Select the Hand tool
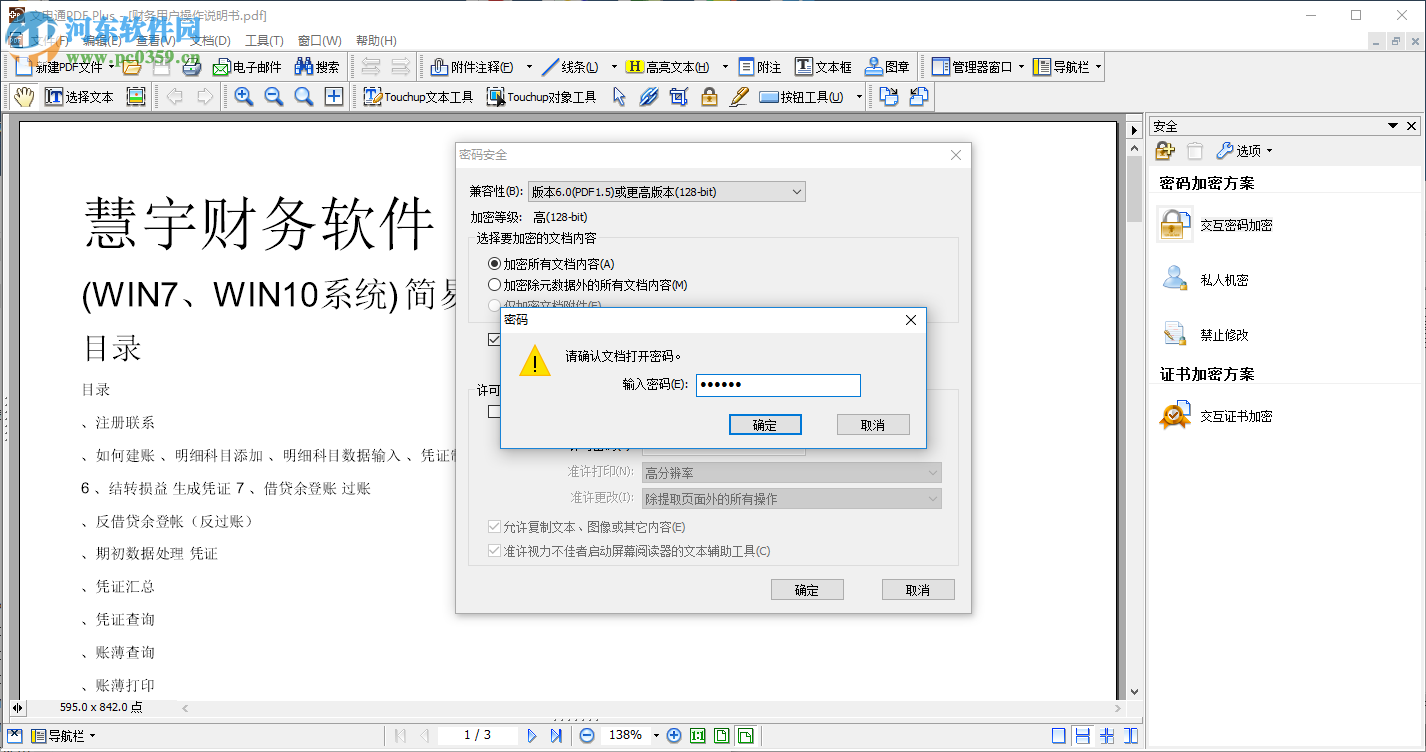This screenshot has height=752, width=1426. (x=22, y=96)
